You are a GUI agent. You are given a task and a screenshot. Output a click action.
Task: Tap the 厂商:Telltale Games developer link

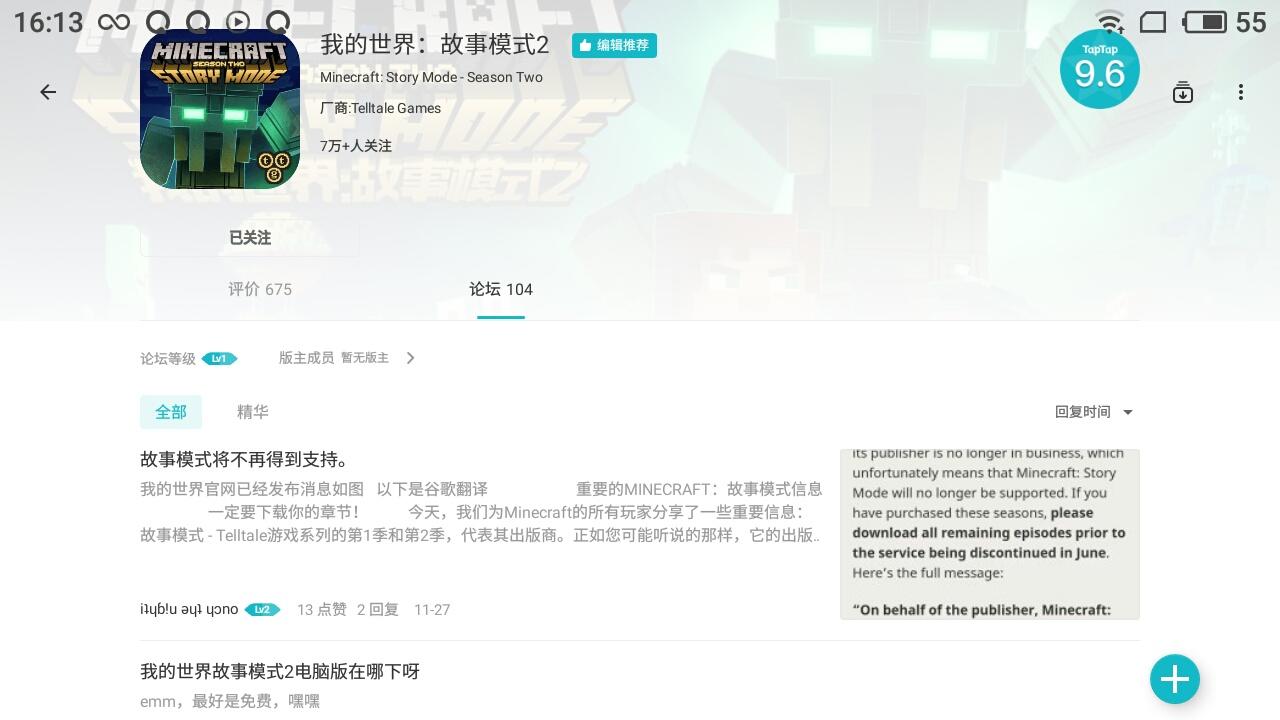[x=380, y=108]
